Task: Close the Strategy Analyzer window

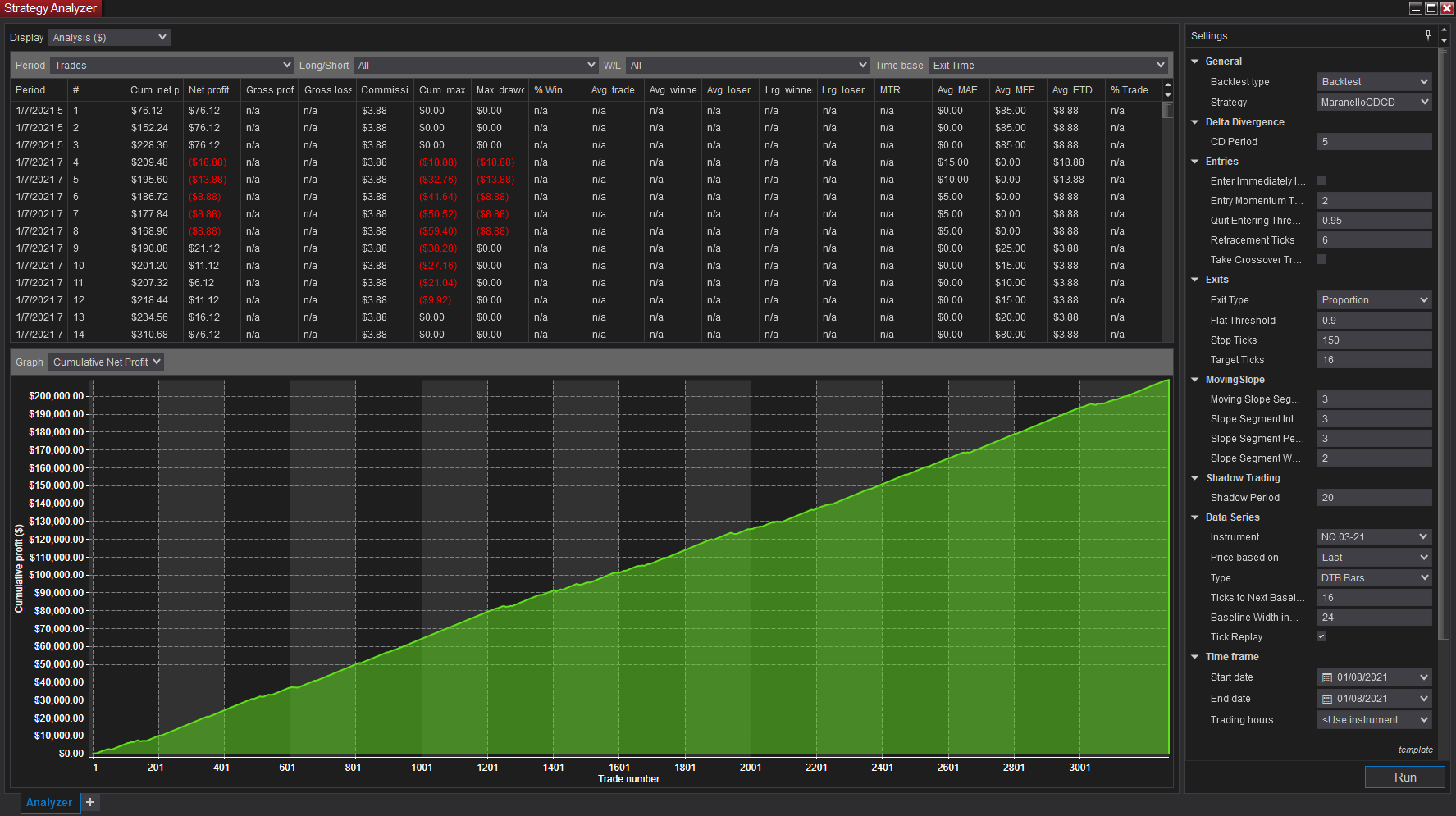Action: (1447, 8)
